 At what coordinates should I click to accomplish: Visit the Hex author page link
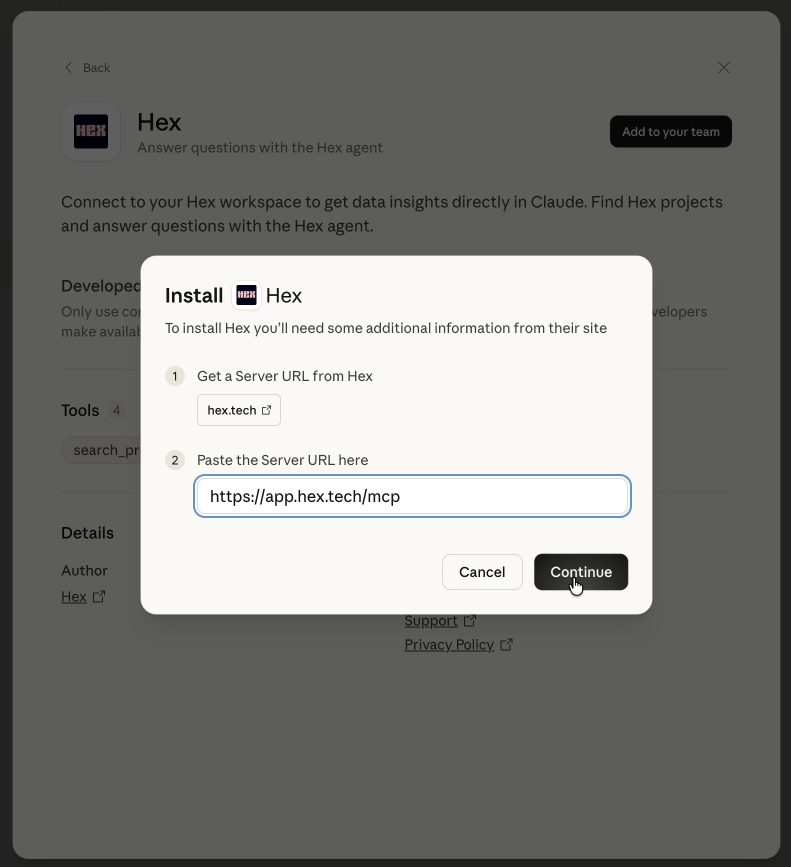(74, 595)
